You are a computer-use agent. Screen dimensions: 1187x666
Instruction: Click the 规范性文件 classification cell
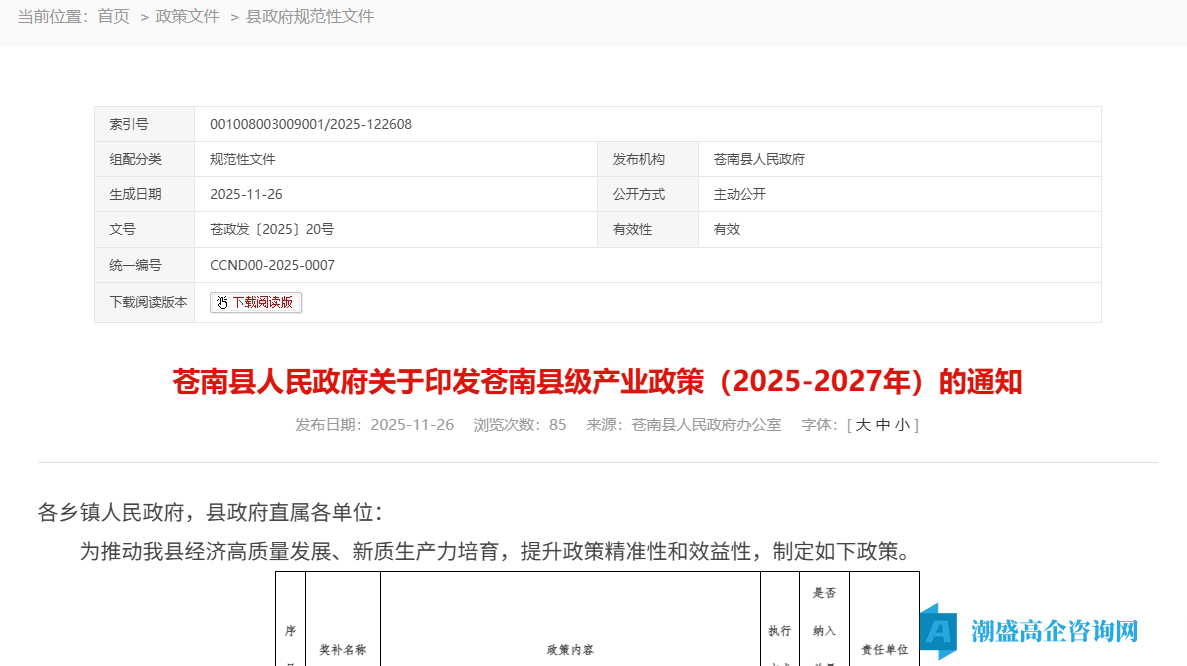click(244, 159)
